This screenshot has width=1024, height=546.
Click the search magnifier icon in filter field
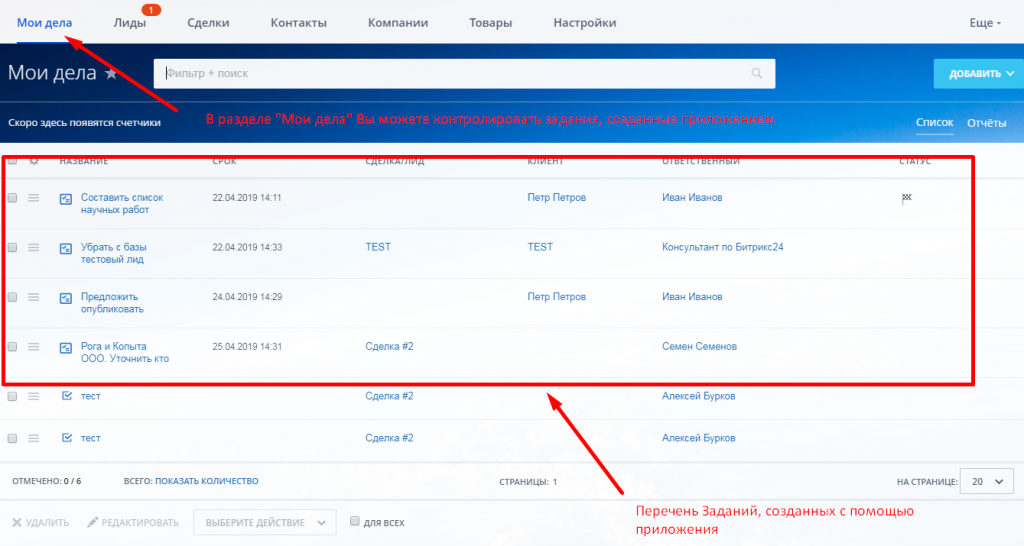click(x=757, y=73)
